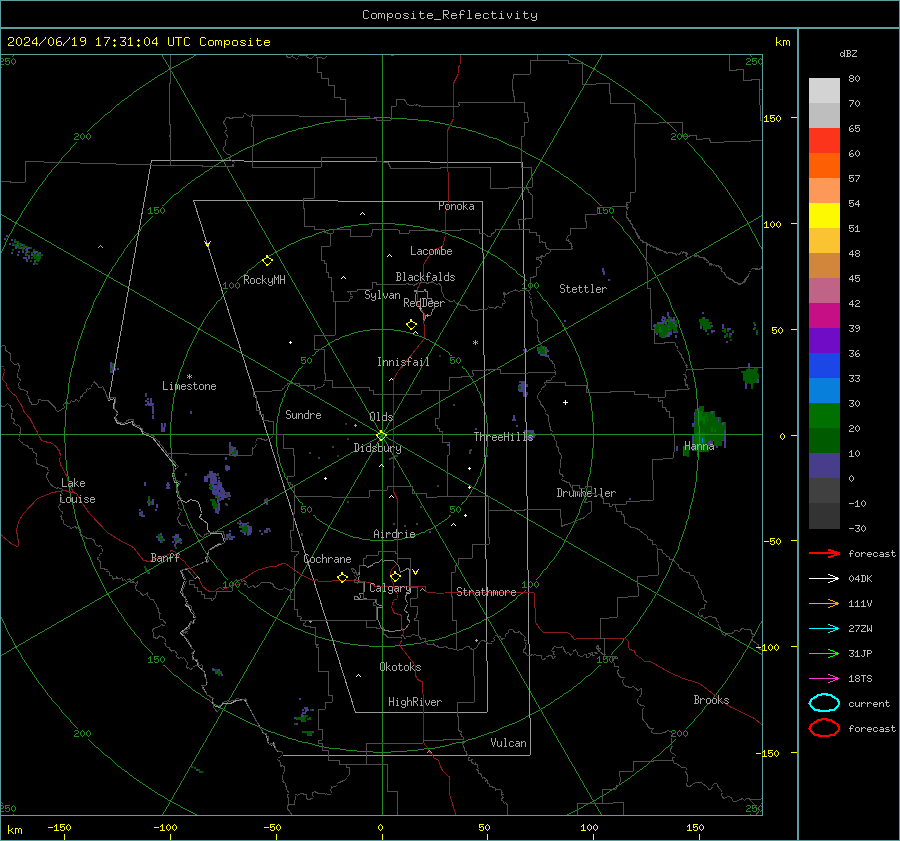Click the HighRiver city label
This screenshot has height=841, width=900.
(x=415, y=702)
